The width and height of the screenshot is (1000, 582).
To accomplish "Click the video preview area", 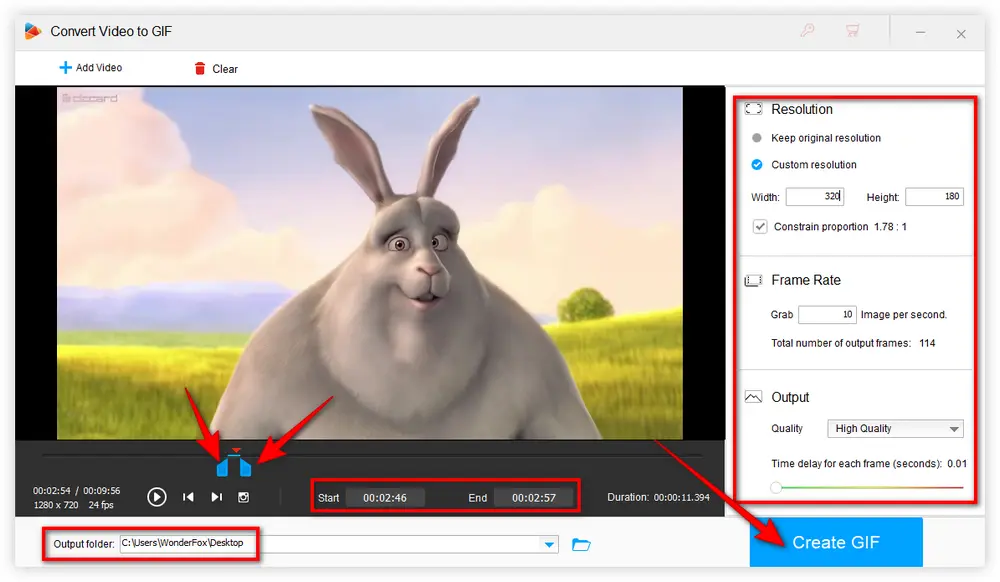I will click(x=370, y=263).
